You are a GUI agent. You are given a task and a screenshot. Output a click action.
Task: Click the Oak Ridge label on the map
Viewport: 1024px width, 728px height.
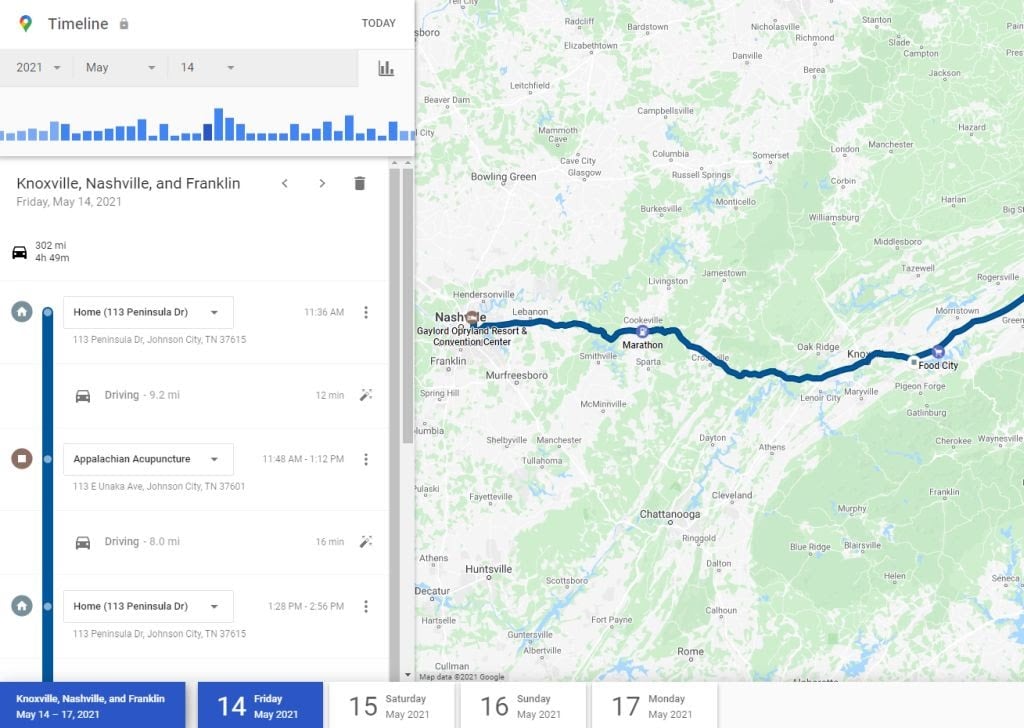[818, 347]
